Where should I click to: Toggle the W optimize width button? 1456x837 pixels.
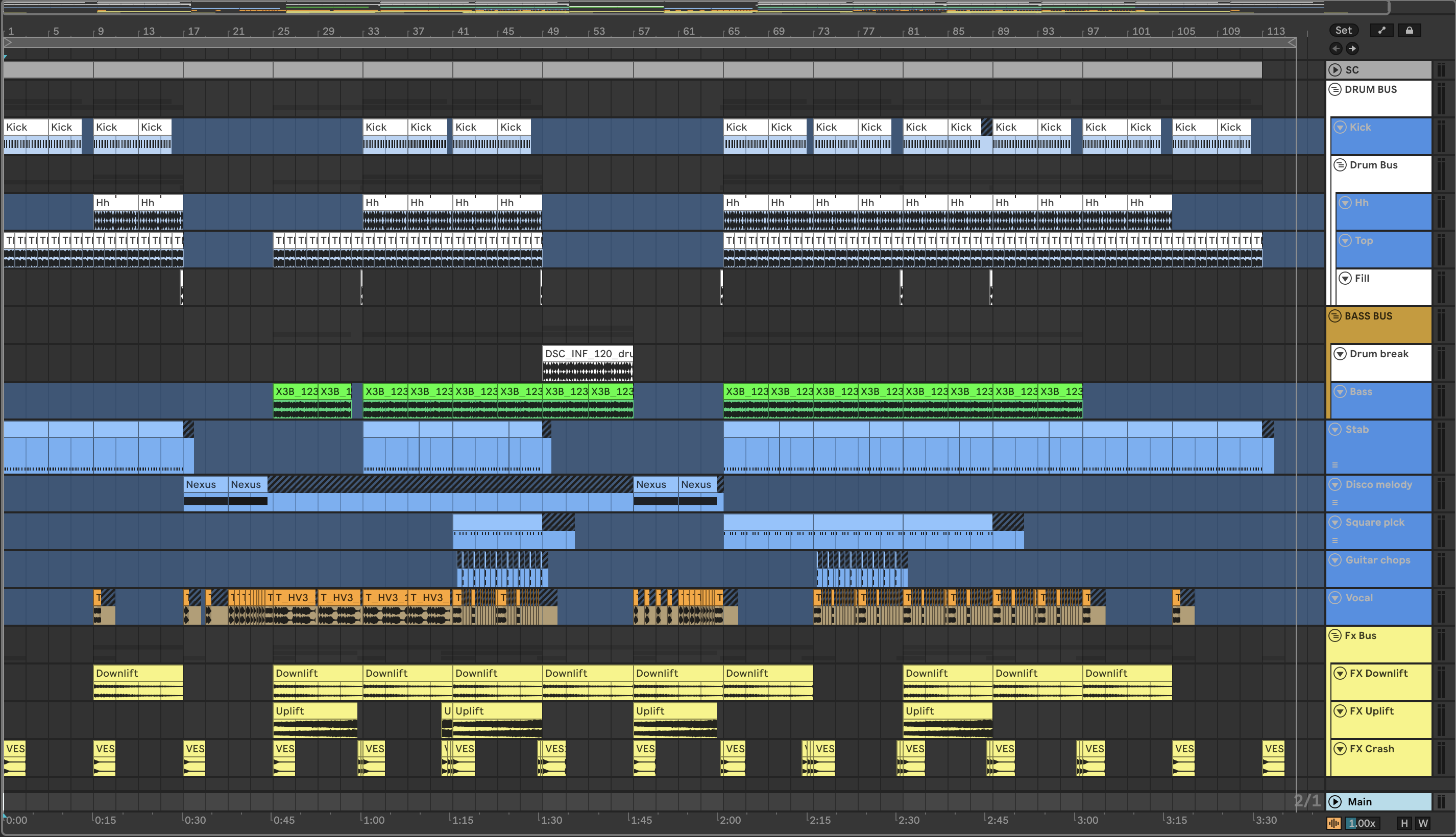coord(1423,823)
